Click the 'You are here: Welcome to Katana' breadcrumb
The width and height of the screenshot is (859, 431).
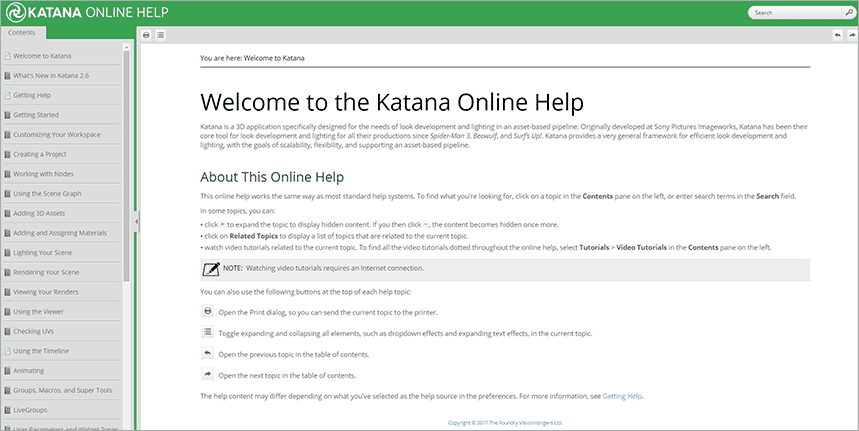252,58
